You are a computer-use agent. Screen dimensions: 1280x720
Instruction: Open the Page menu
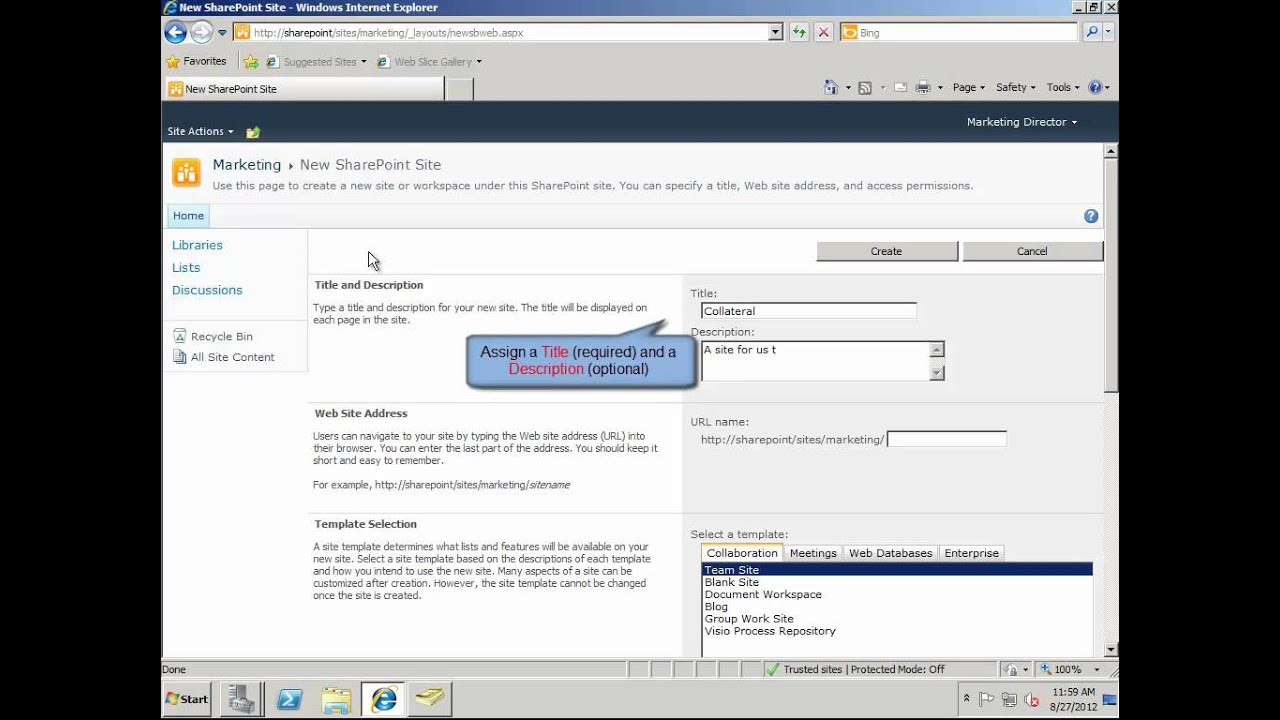pyautogui.click(x=968, y=88)
